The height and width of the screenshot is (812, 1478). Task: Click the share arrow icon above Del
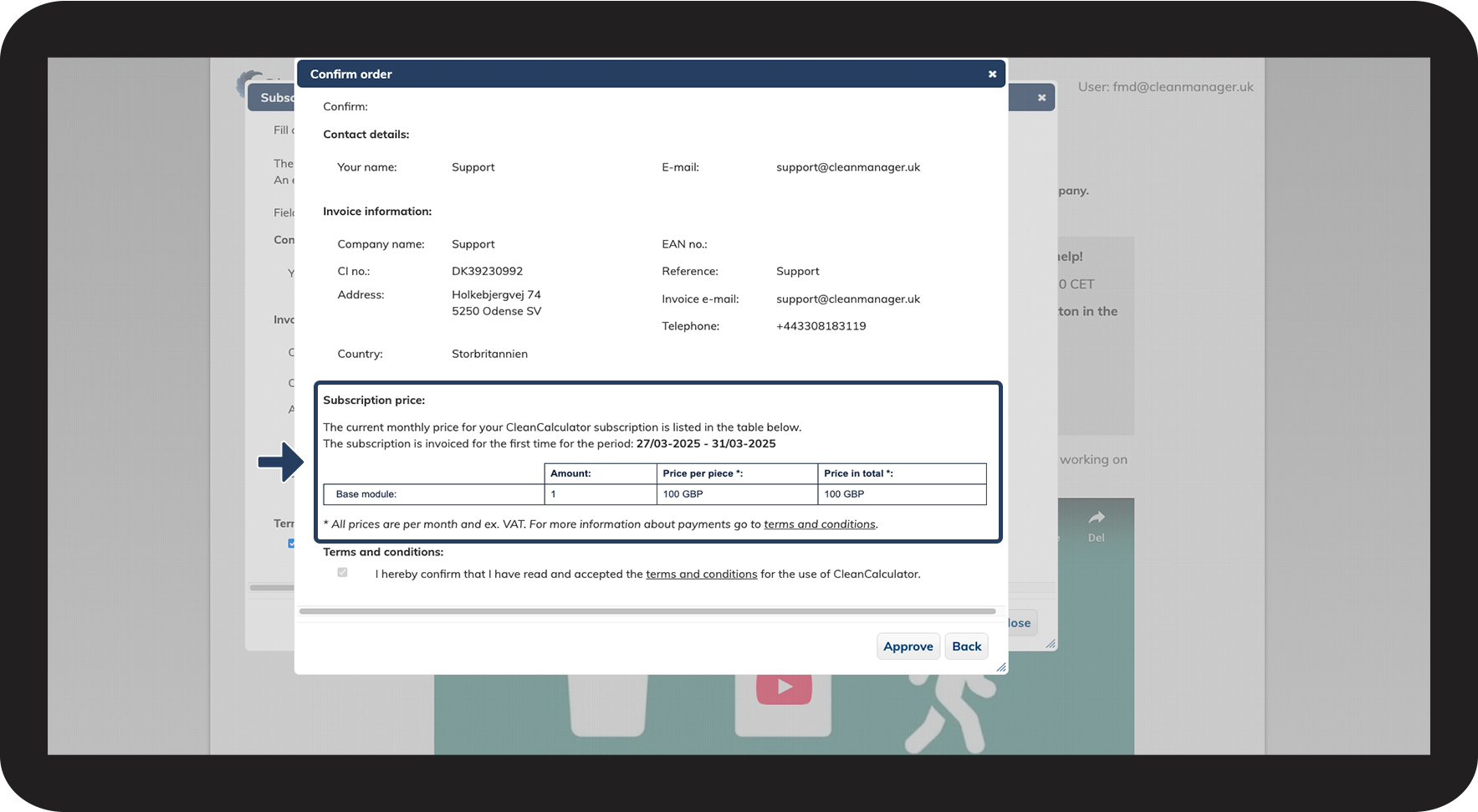(x=1096, y=518)
